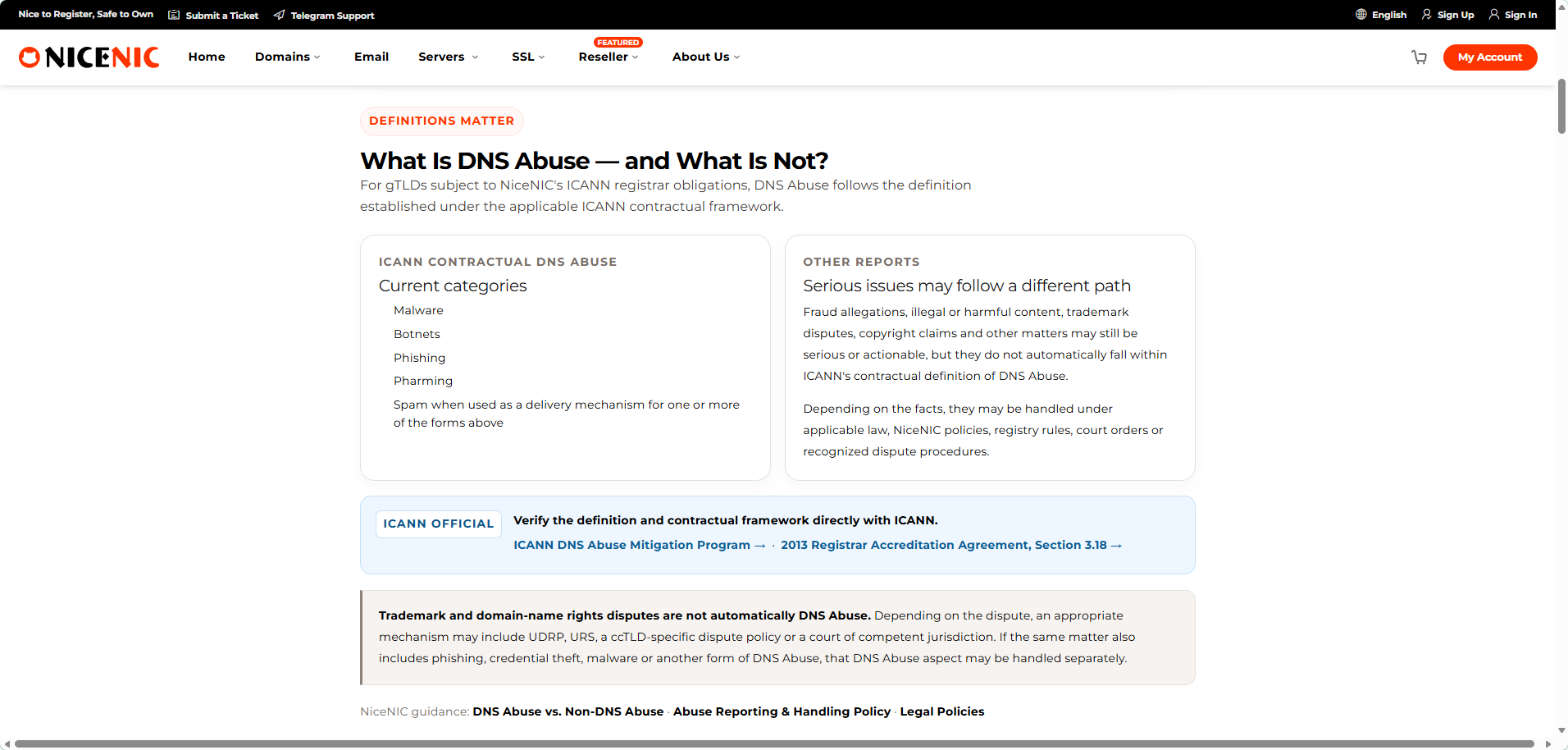1568x750 pixels.
Task: Click the Sign In link
Action: point(1520,15)
